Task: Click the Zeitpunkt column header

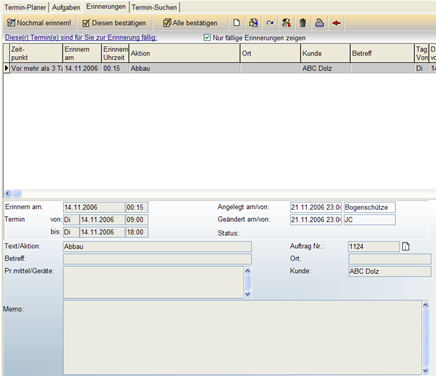Action: tap(36, 53)
